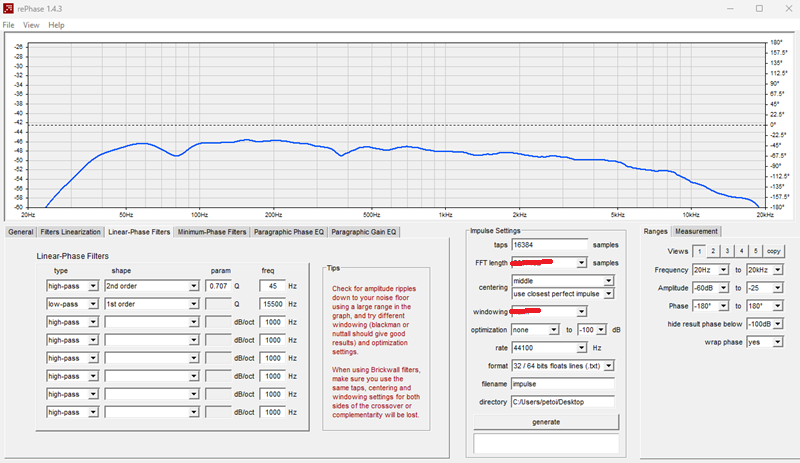
Task: Open the File menu
Action: 8,25
